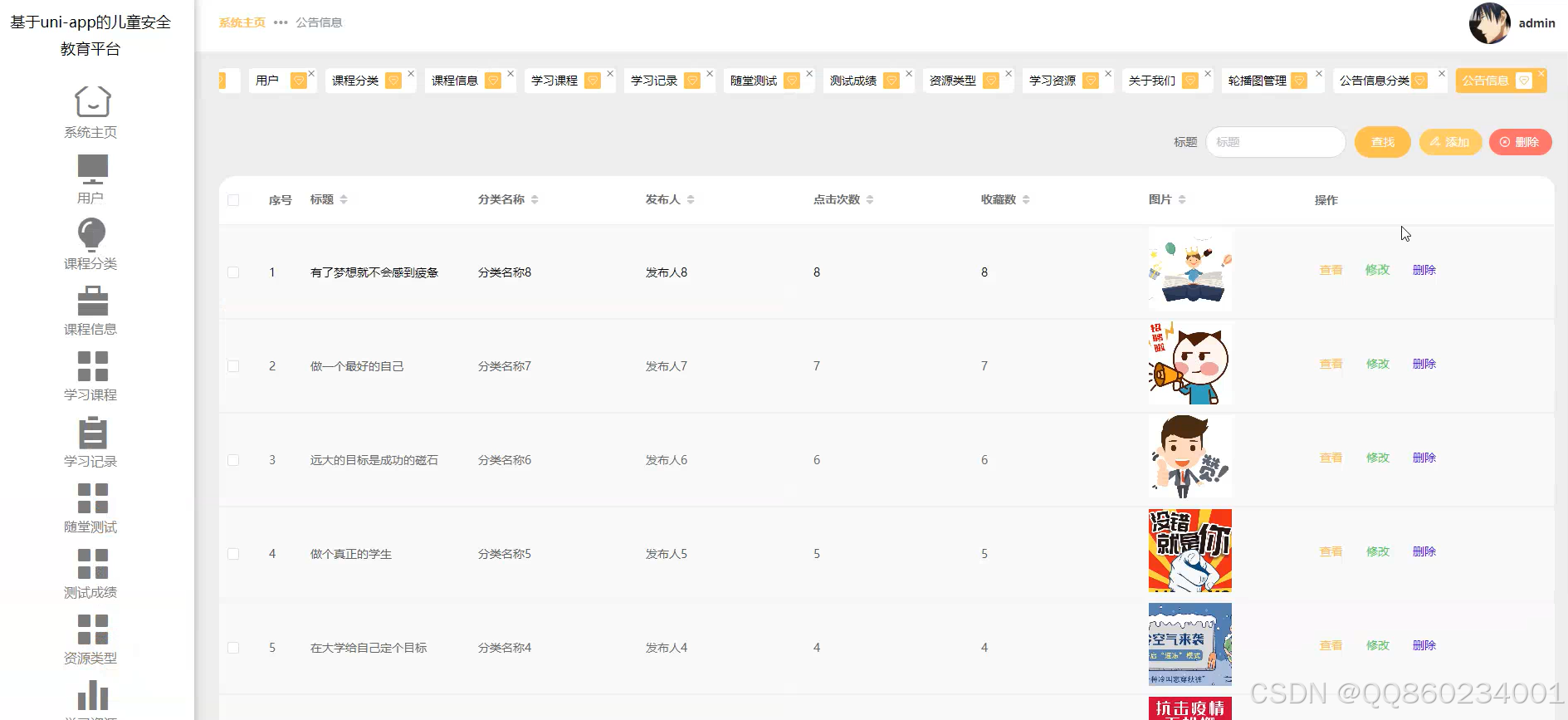
Task: Close the 学习资源 tab
Action: (1108, 74)
